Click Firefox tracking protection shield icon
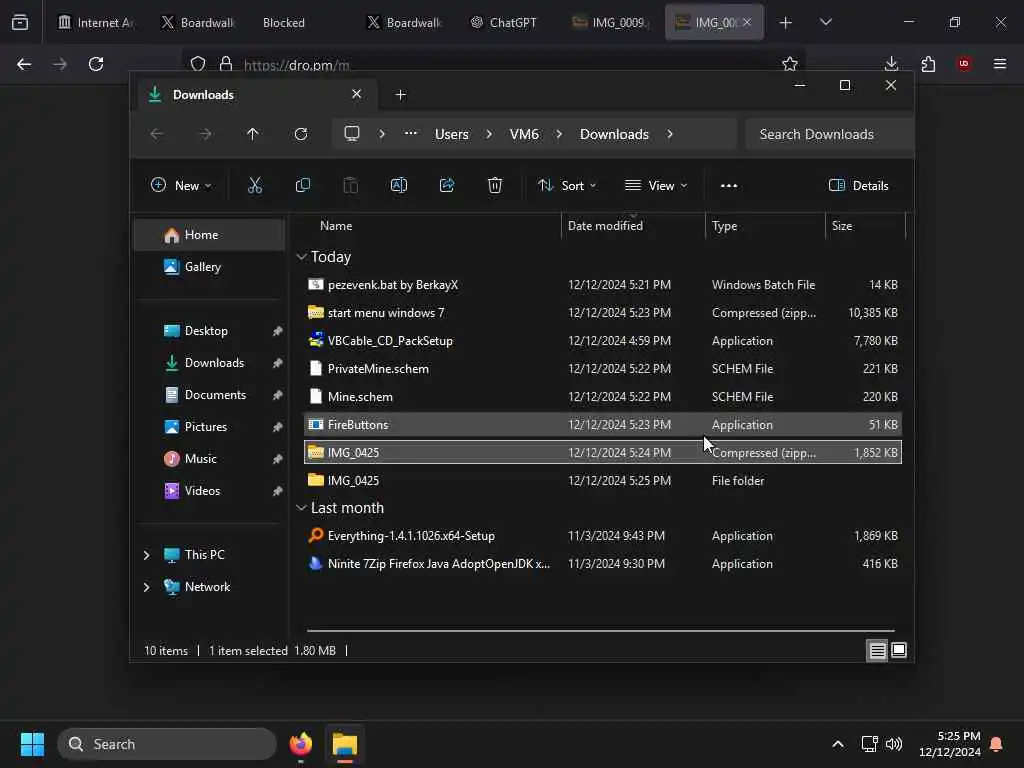This screenshot has height=768, width=1024. (x=198, y=64)
